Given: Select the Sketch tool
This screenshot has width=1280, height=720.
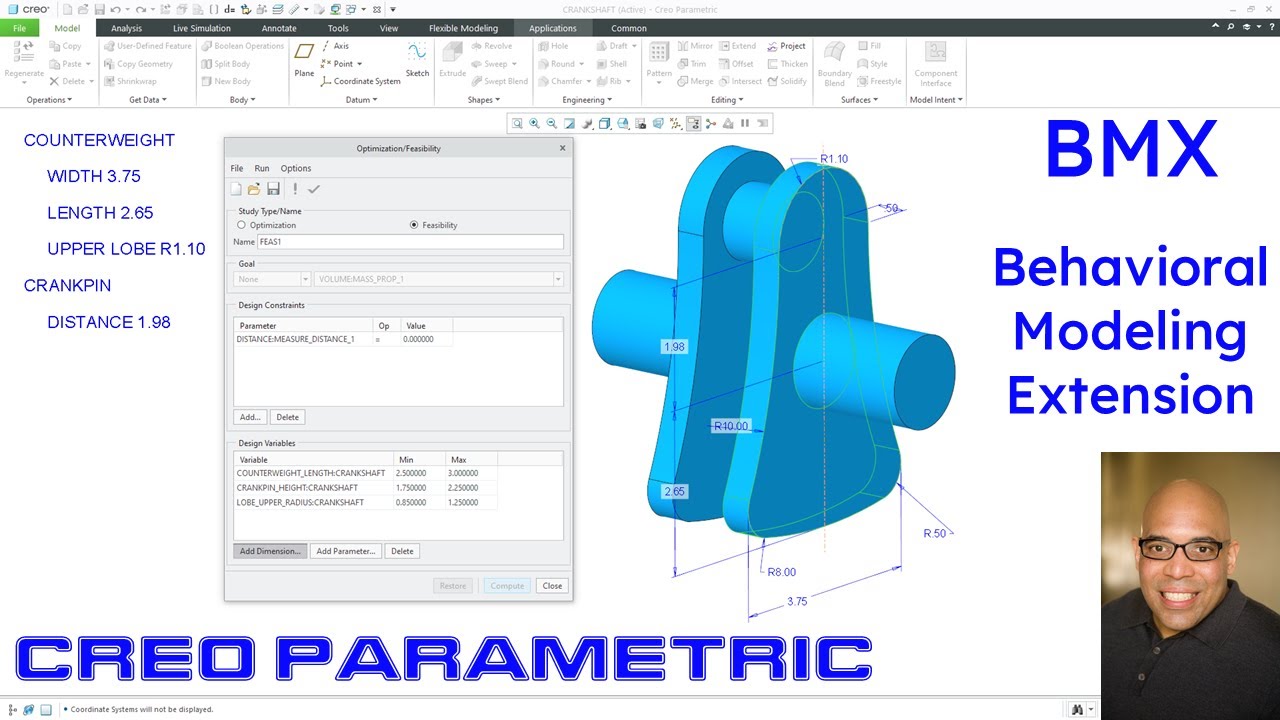Looking at the screenshot, I should pos(417,60).
